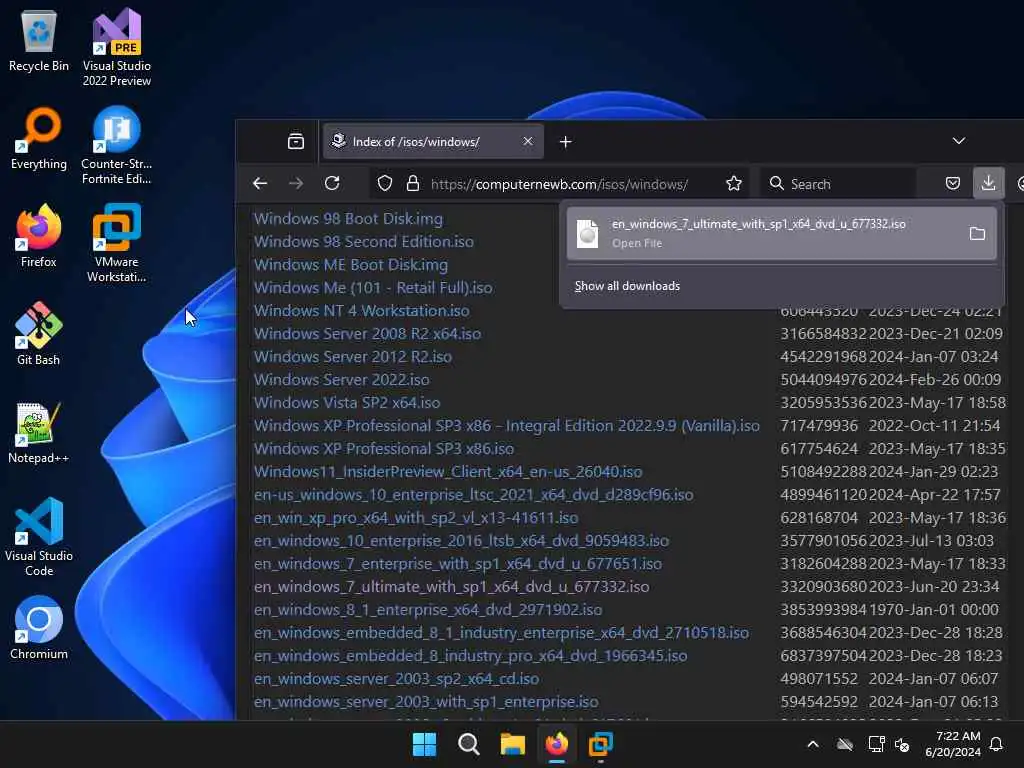Open Windows Server 2022.iso link
The height and width of the screenshot is (768, 1024).
[342, 379]
